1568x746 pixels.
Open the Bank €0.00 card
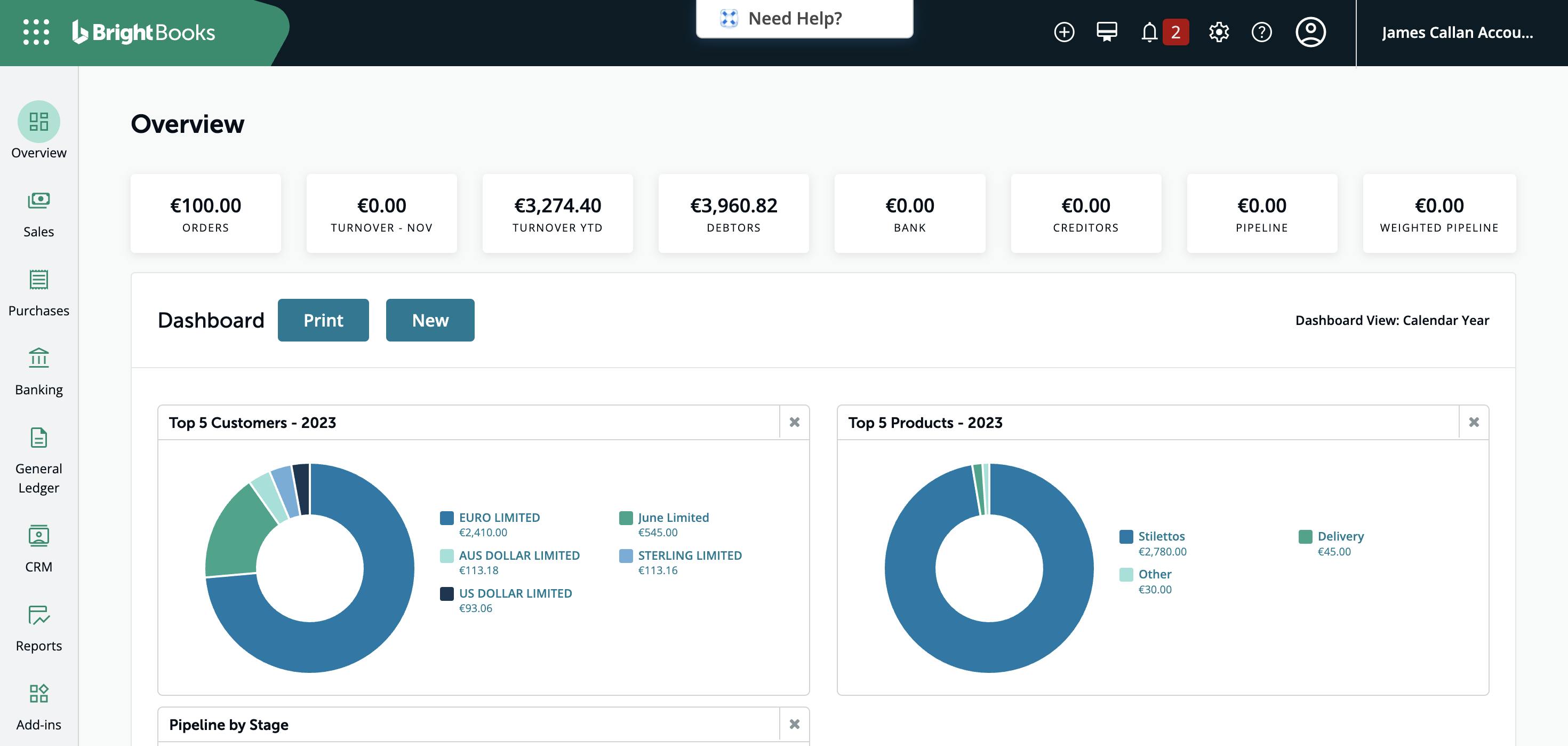tap(910, 214)
